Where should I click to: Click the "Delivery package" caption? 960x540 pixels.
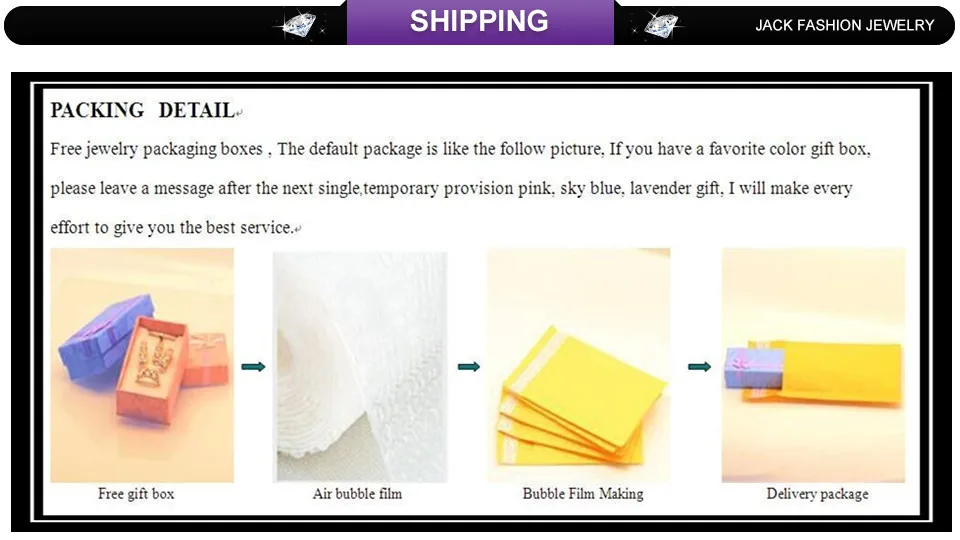coord(817,494)
